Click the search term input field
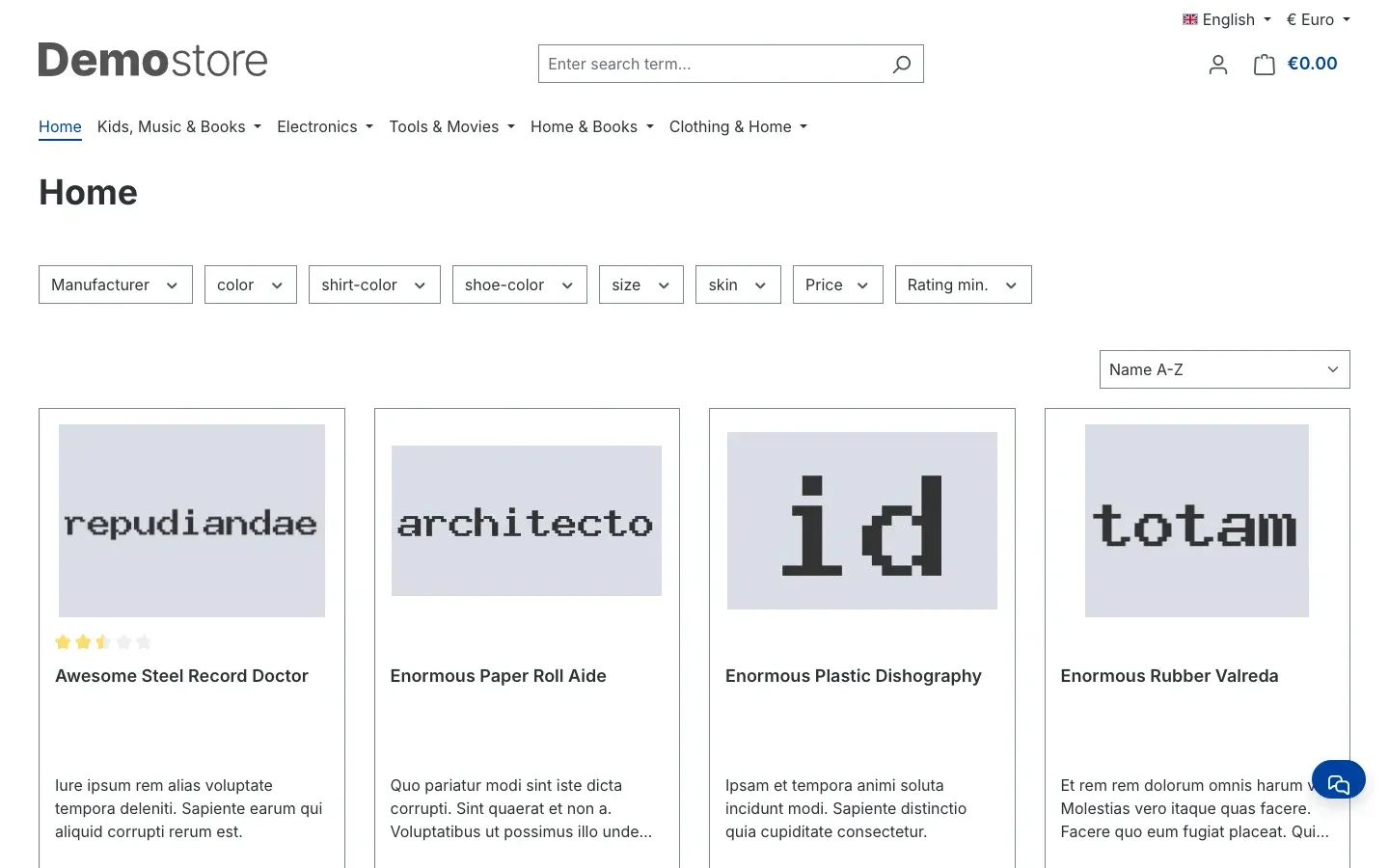Screen dimensions: 1389x868 (x=714, y=64)
